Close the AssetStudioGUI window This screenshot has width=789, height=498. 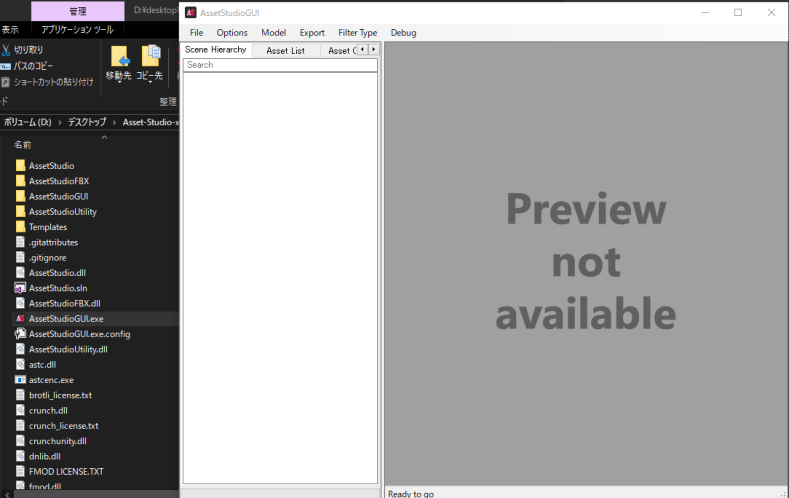pyautogui.click(x=771, y=13)
